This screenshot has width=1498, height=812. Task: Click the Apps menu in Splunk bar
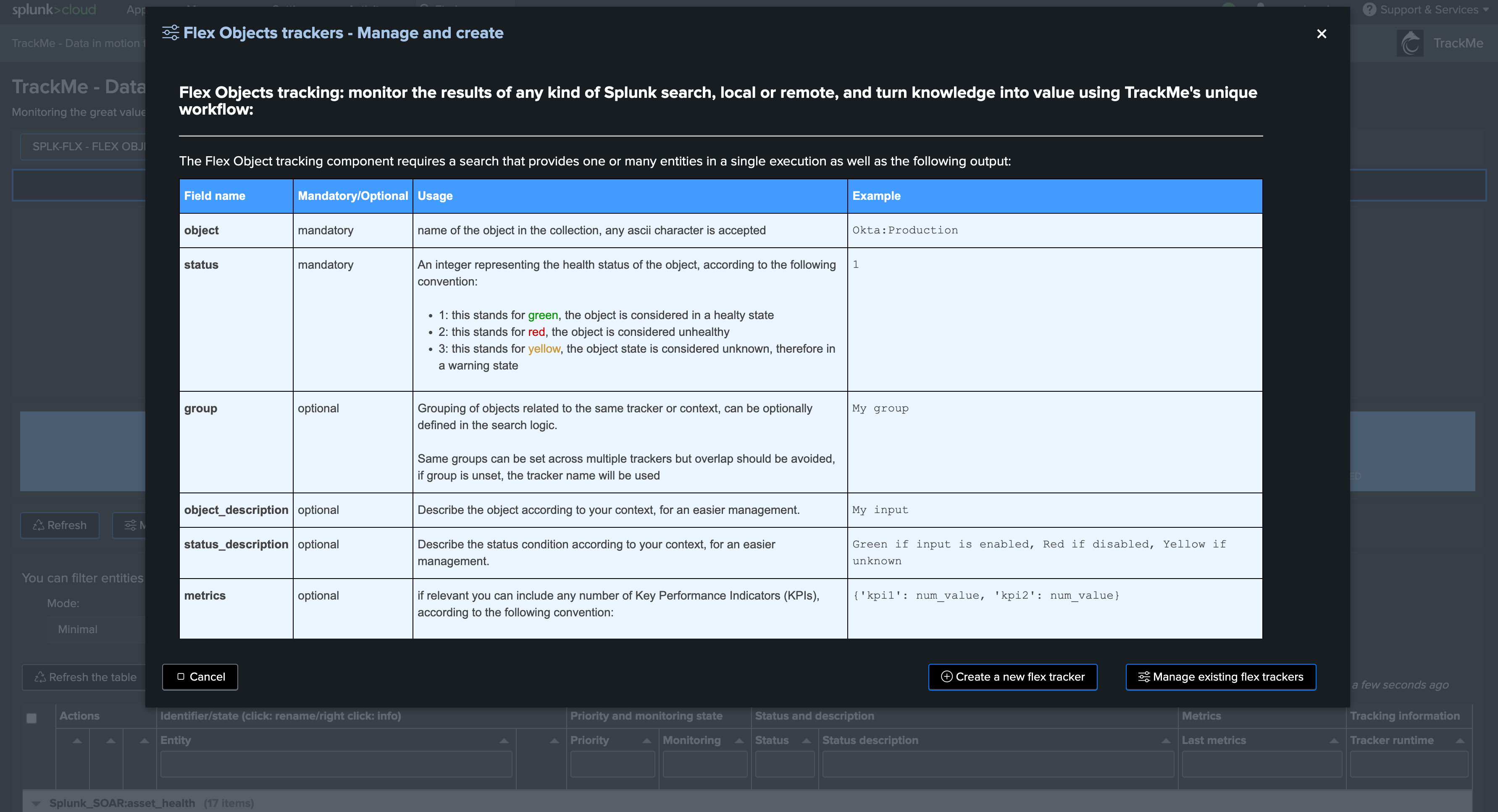click(136, 10)
